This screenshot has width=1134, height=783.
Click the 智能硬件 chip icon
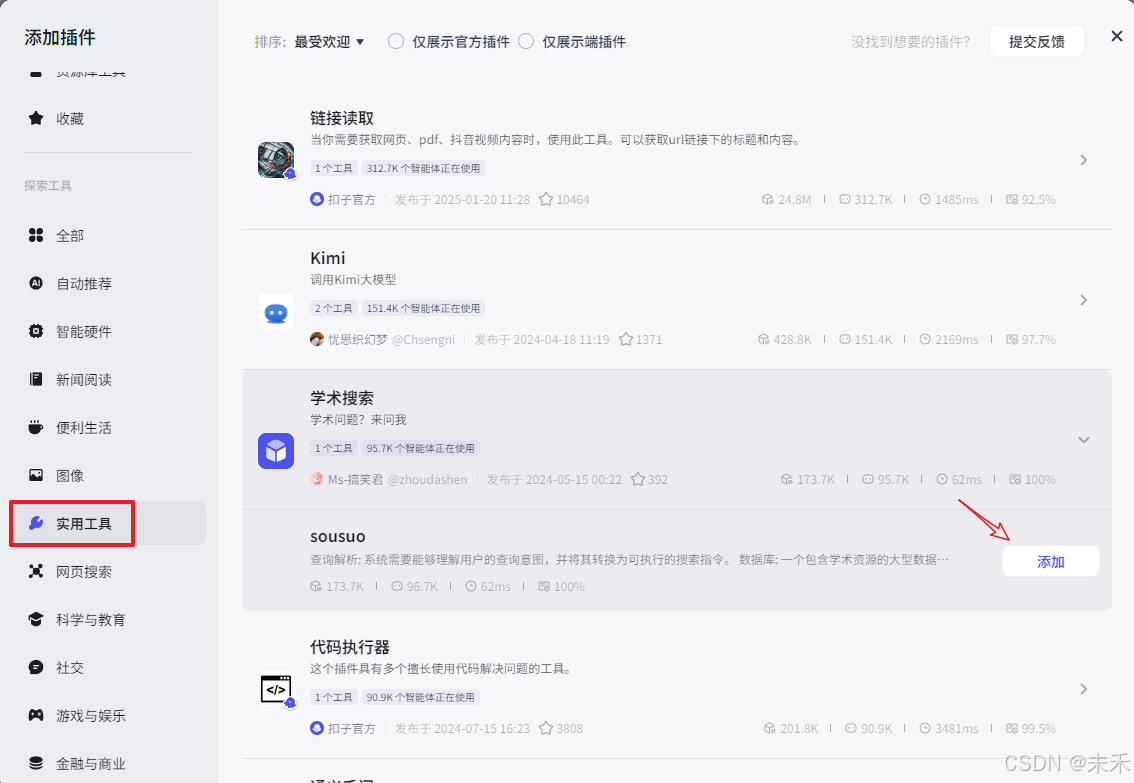[x=35, y=331]
